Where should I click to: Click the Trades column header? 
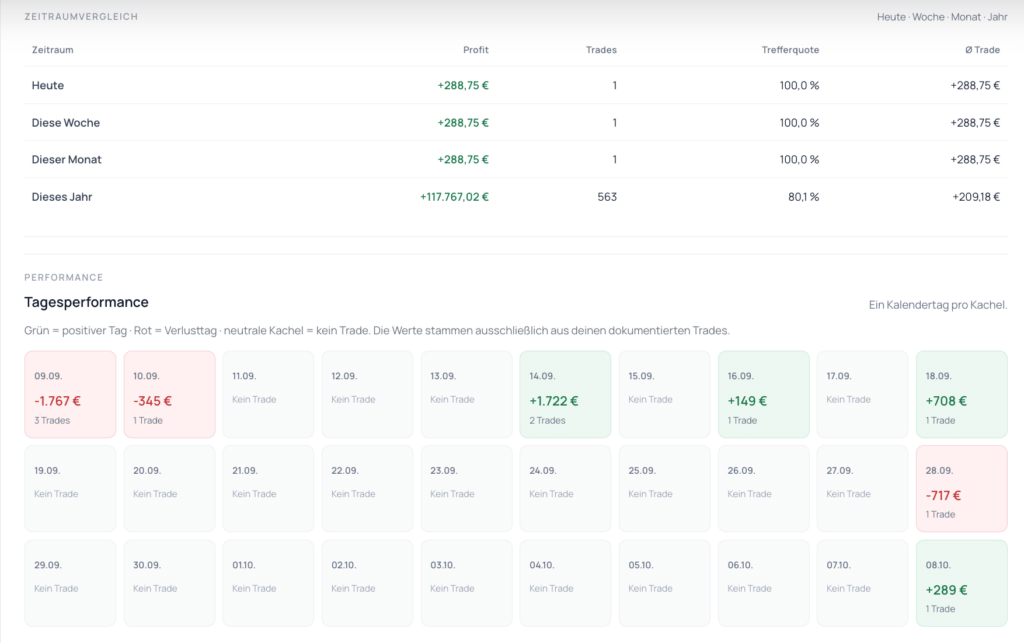(x=601, y=50)
